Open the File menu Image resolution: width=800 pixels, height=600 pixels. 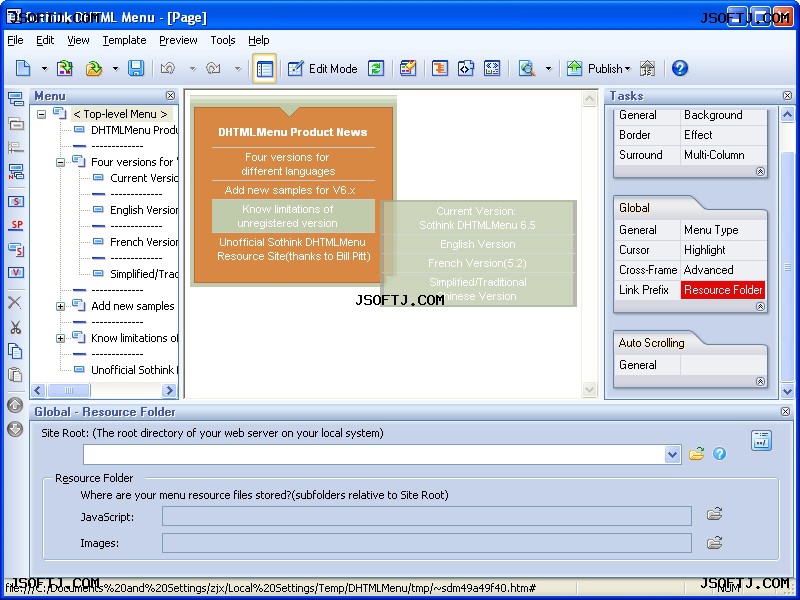(x=15, y=40)
